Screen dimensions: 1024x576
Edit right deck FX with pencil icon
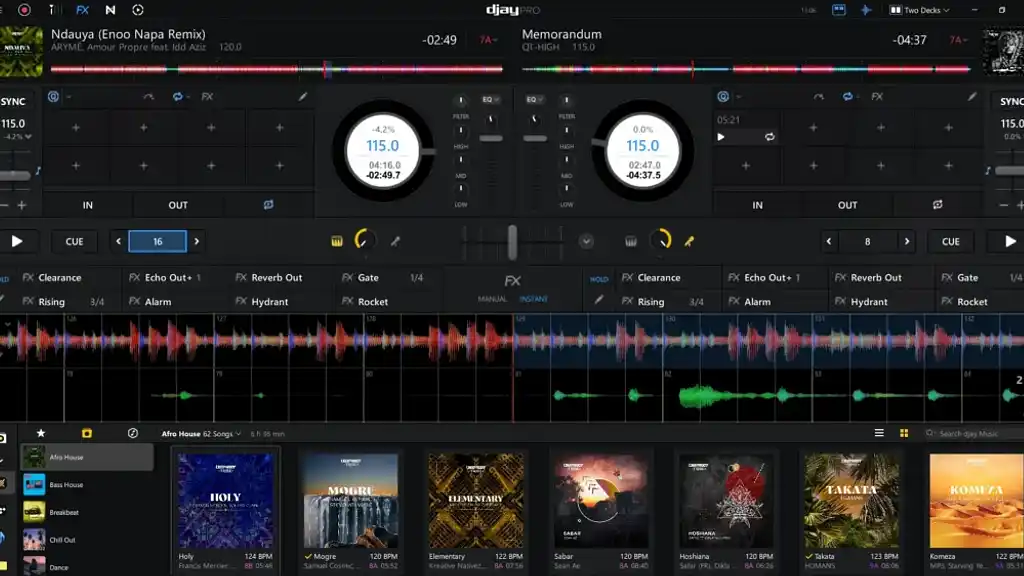[599, 300]
